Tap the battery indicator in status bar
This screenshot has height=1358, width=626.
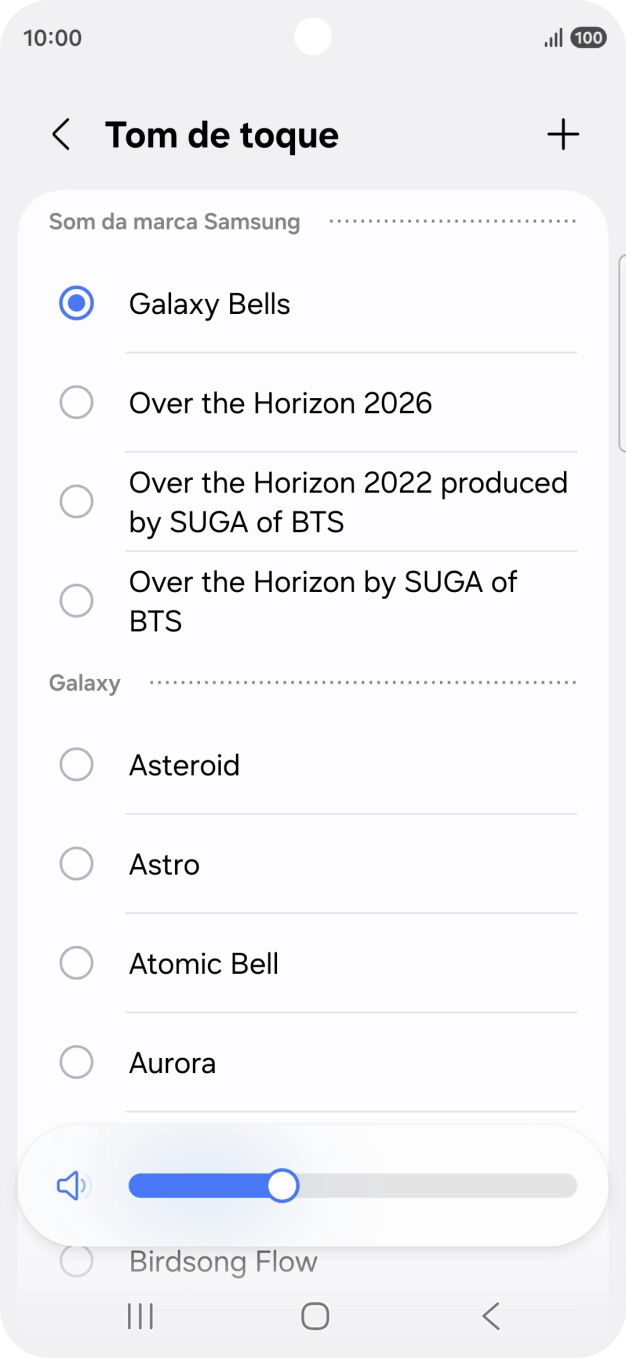pyautogui.click(x=588, y=38)
